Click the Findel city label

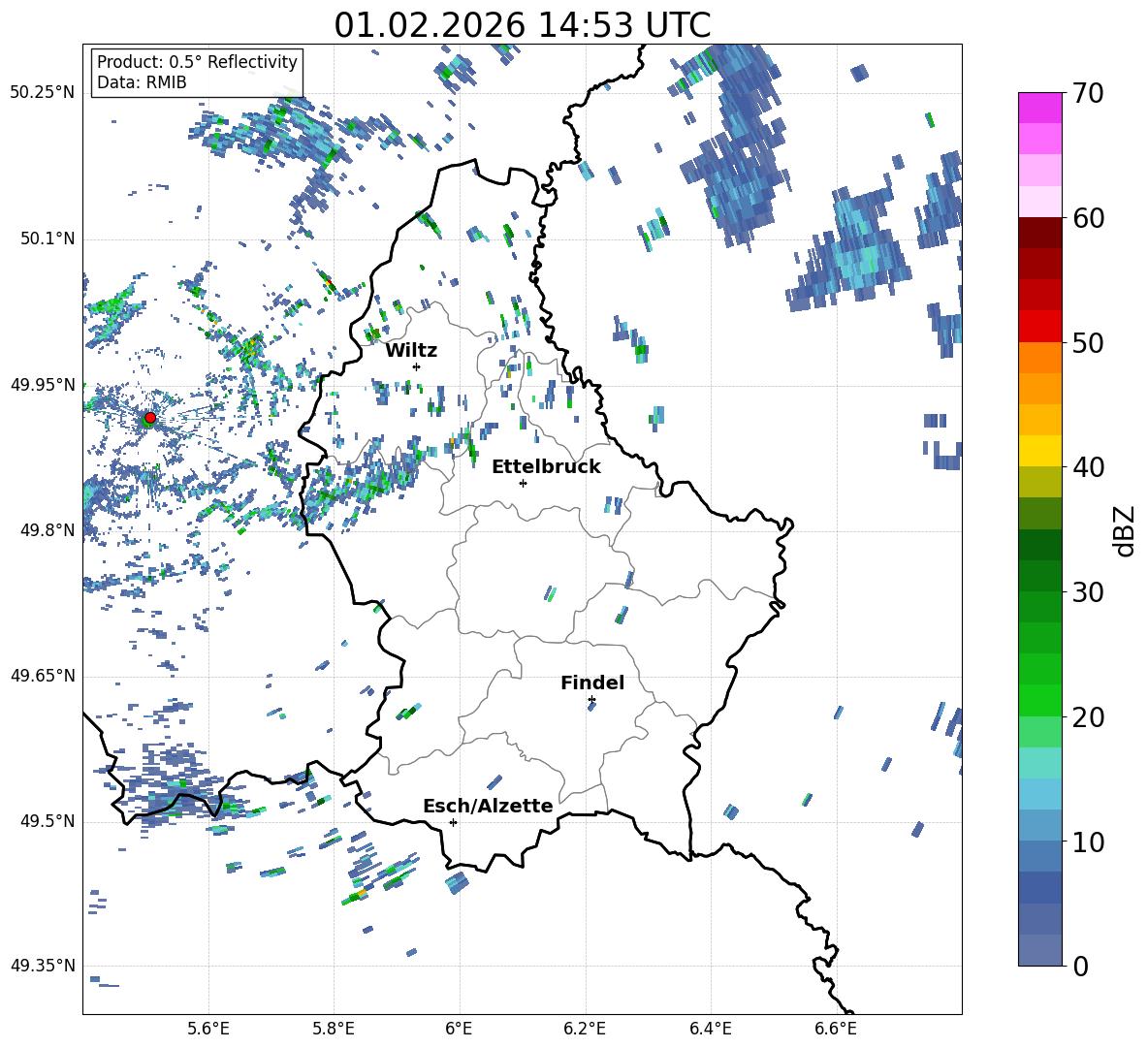click(x=592, y=683)
